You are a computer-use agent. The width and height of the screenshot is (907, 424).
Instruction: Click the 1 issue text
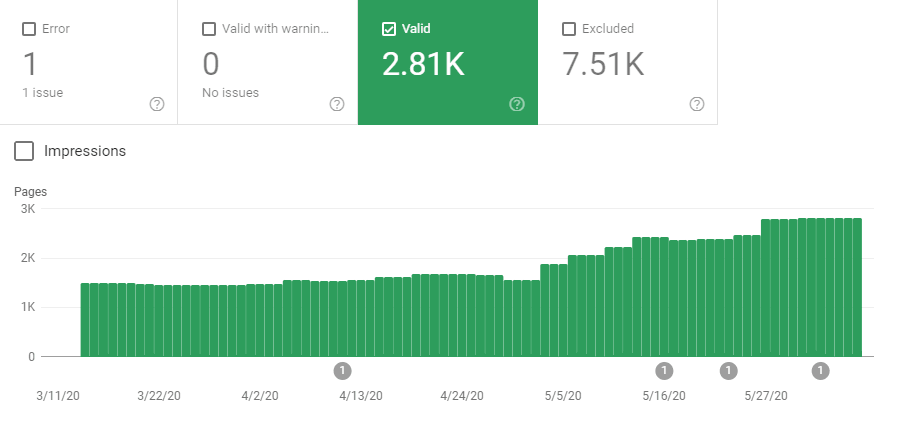click(x=43, y=93)
